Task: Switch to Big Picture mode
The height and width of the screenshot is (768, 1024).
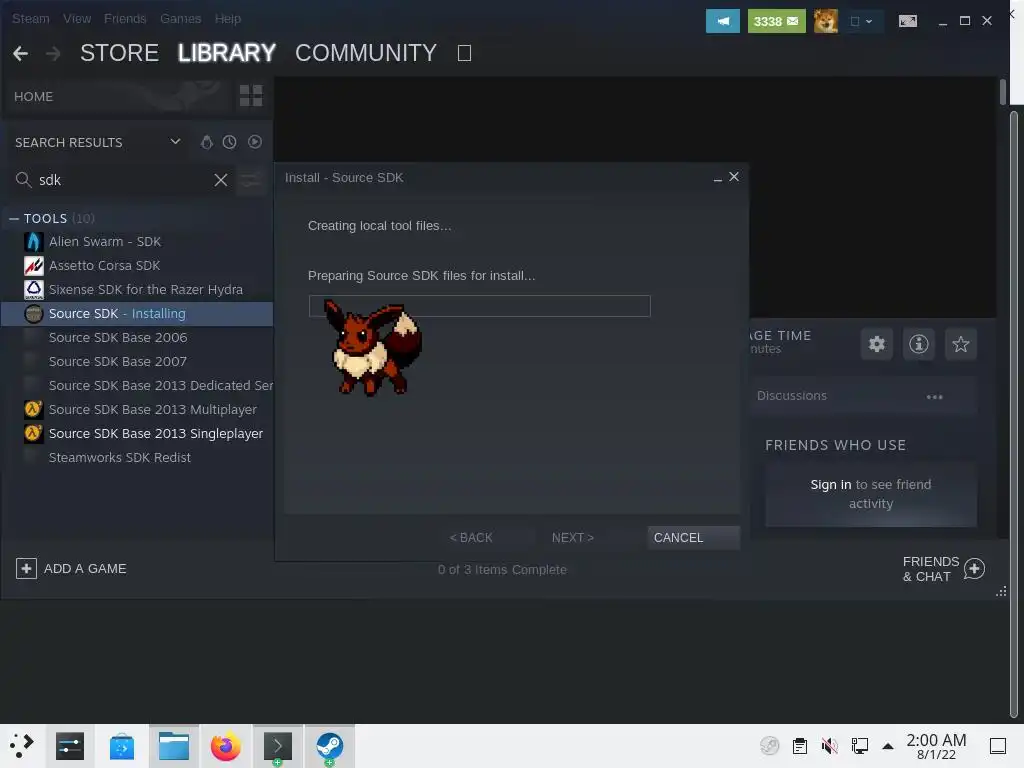Action: click(x=908, y=21)
